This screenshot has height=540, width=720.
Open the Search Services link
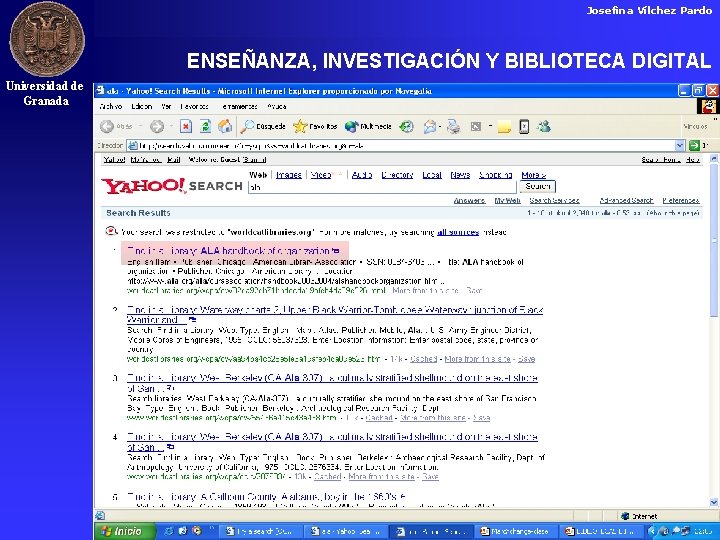pyautogui.click(x=554, y=201)
